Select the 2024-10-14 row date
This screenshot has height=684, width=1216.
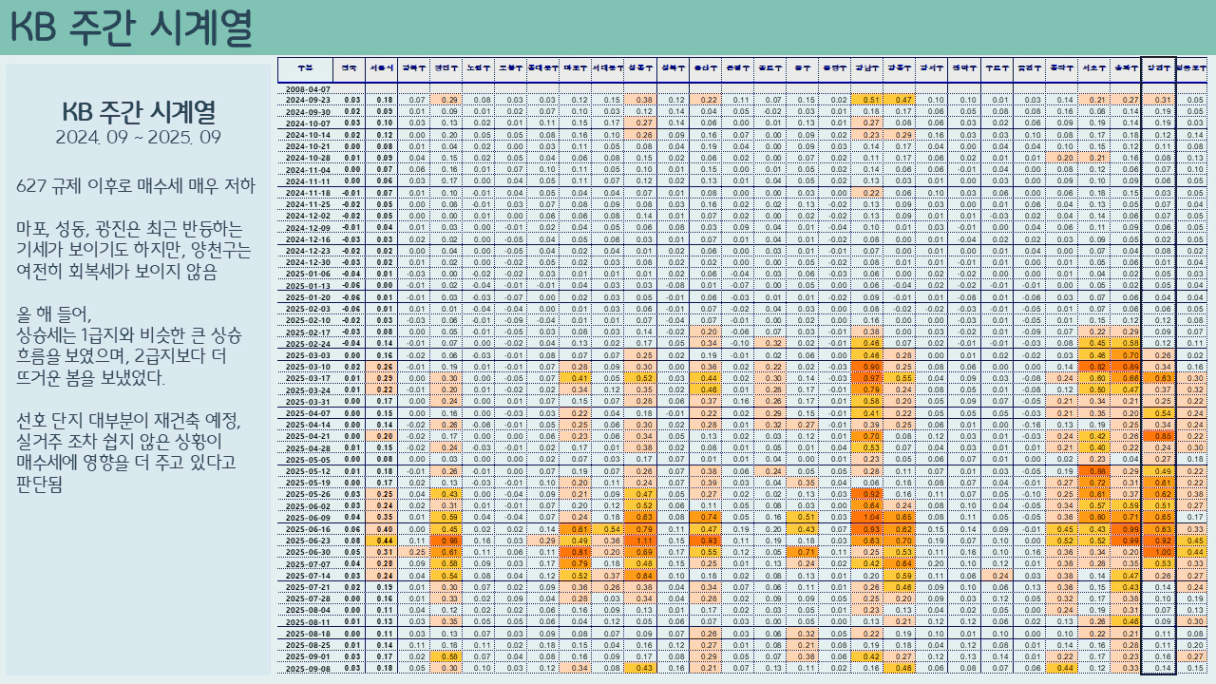(308, 133)
